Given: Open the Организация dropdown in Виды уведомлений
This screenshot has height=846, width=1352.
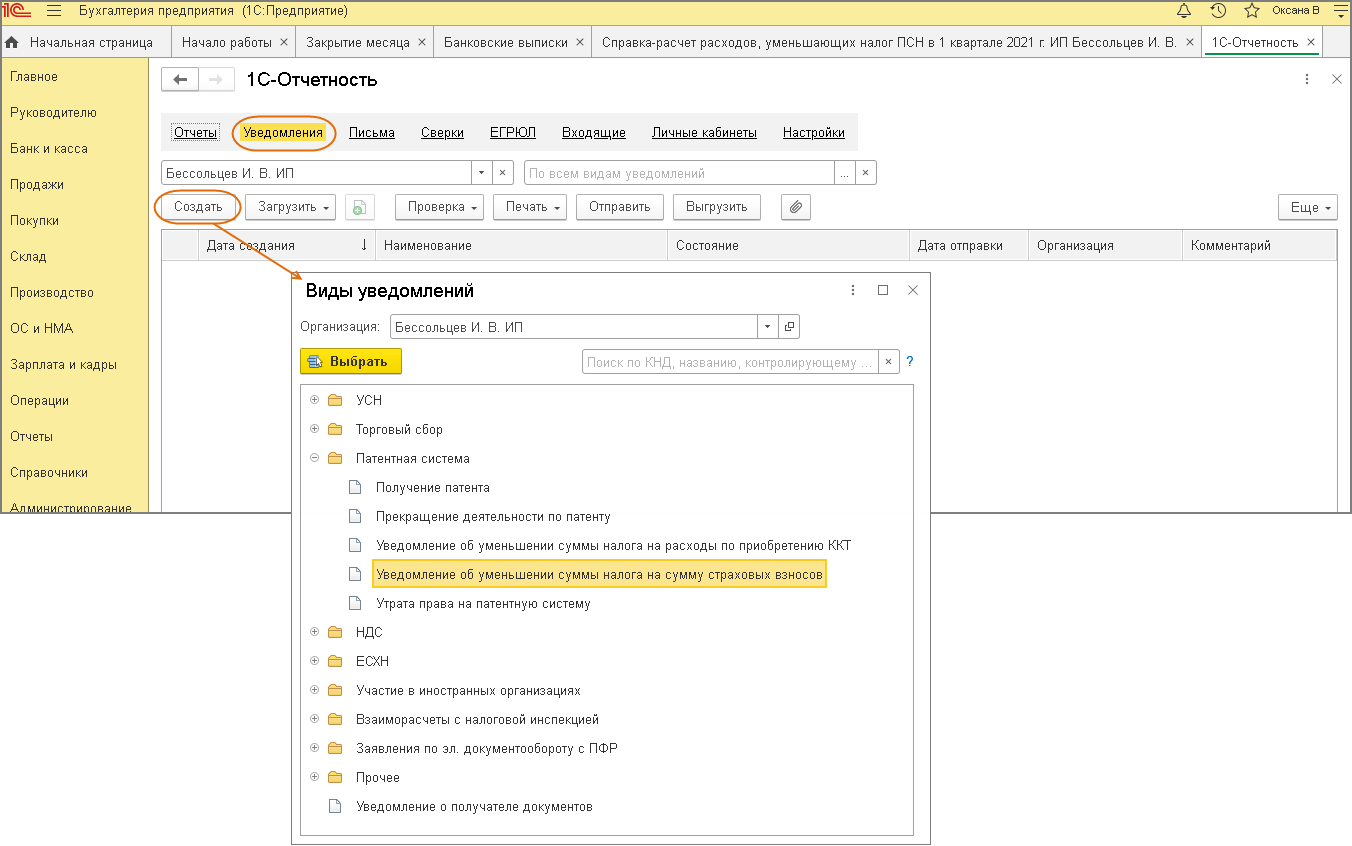Looking at the screenshot, I should 767,327.
